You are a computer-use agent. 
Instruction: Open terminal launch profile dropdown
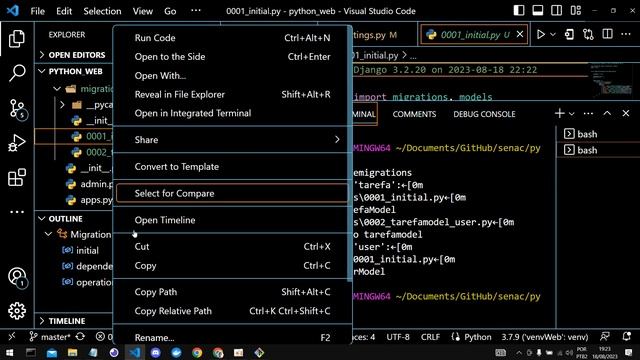coord(571,114)
